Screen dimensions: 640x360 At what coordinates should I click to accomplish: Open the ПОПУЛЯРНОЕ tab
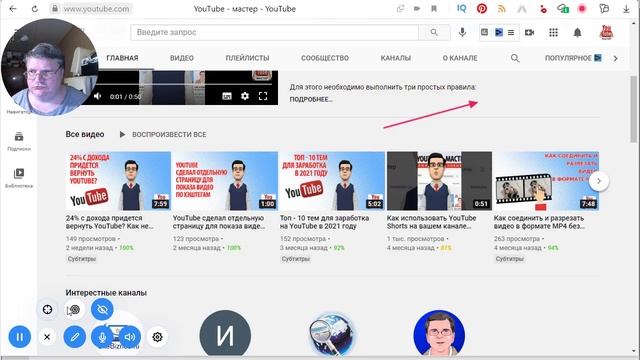(x=573, y=58)
